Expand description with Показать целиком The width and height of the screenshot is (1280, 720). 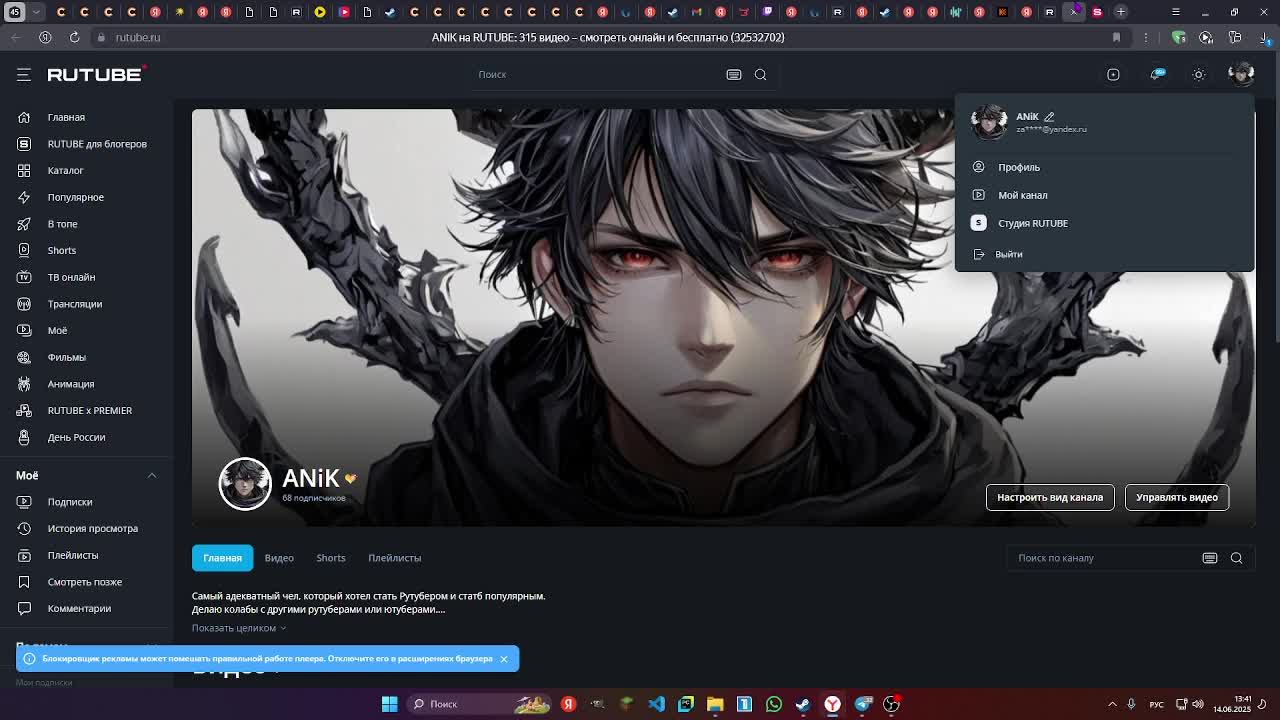239,628
